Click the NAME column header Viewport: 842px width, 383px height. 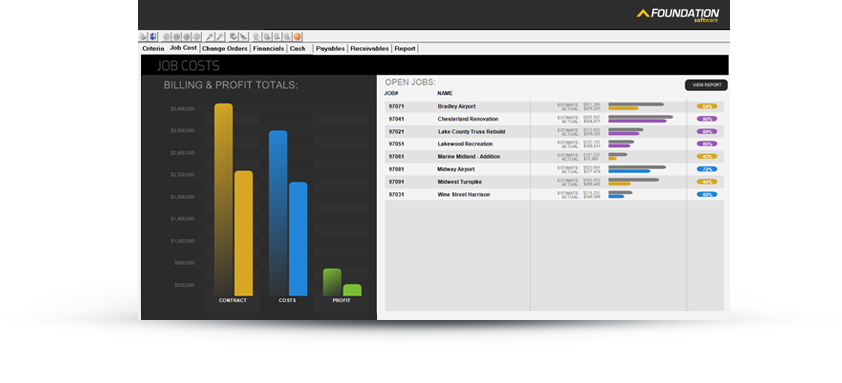445,93
